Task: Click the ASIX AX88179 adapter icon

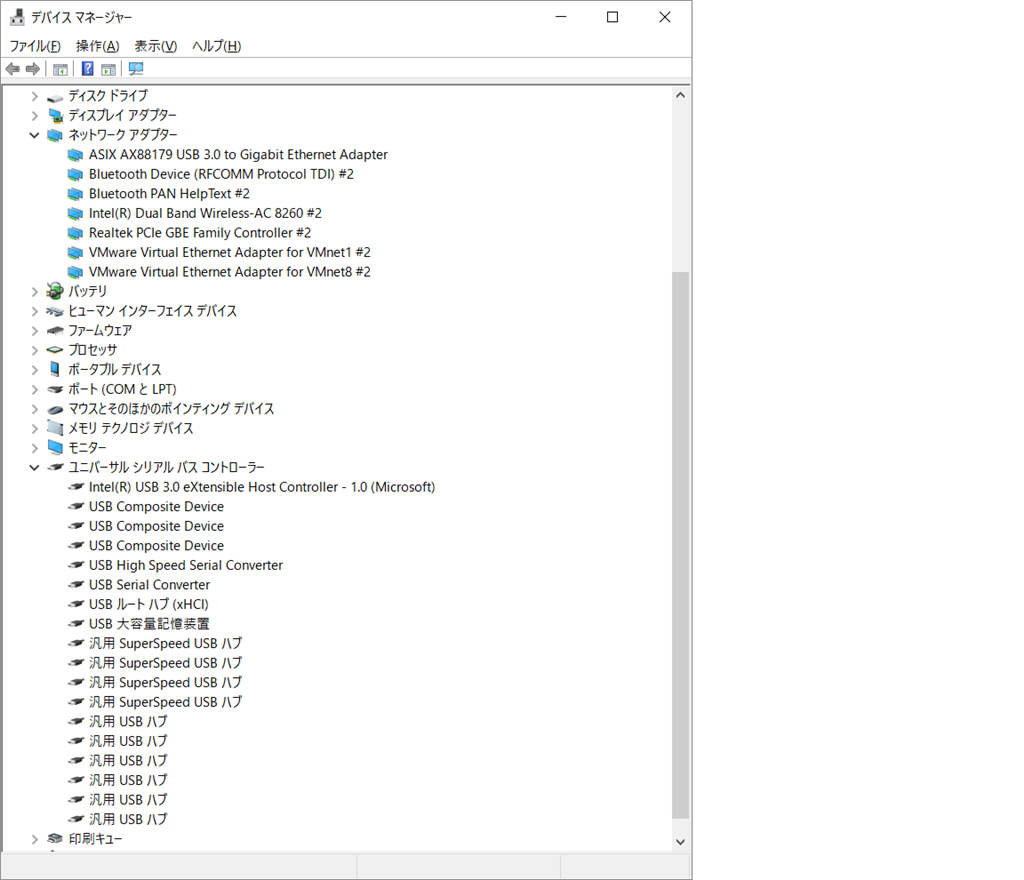Action: coord(76,155)
